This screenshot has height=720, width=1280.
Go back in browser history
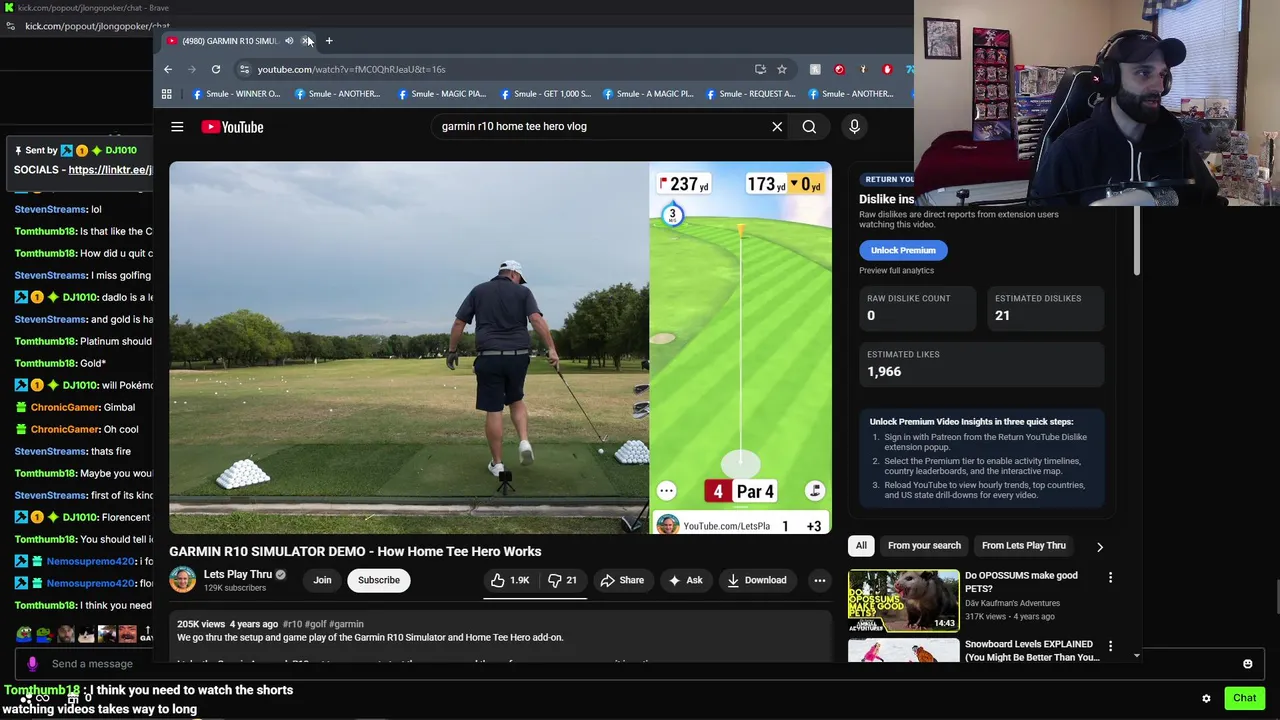tap(168, 69)
